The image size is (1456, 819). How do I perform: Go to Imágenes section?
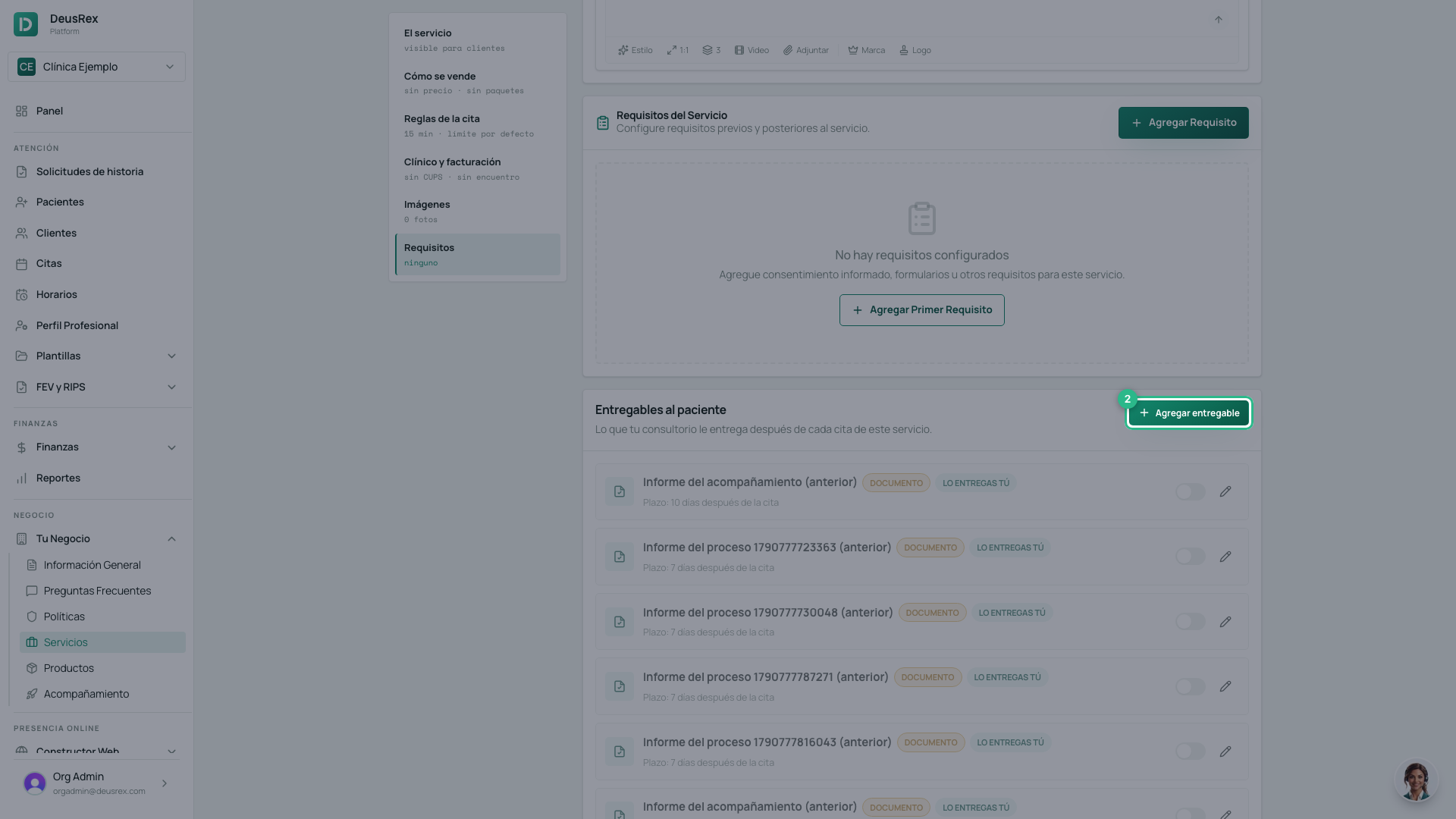[x=478, y=212]
